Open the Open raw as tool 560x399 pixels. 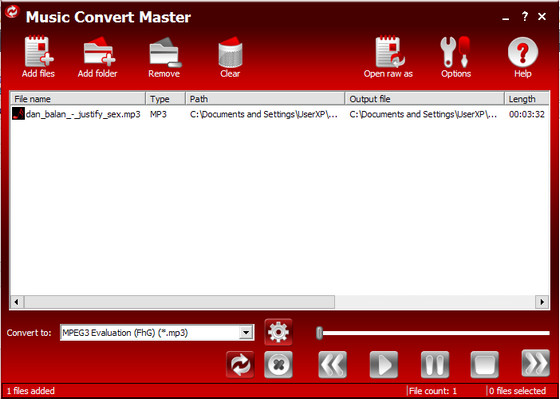[389, 52]
